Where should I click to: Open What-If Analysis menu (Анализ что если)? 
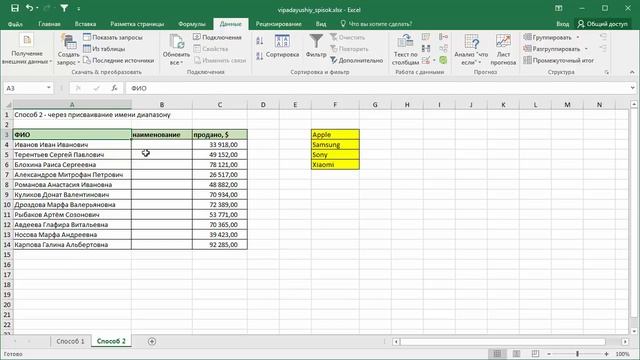471,50
